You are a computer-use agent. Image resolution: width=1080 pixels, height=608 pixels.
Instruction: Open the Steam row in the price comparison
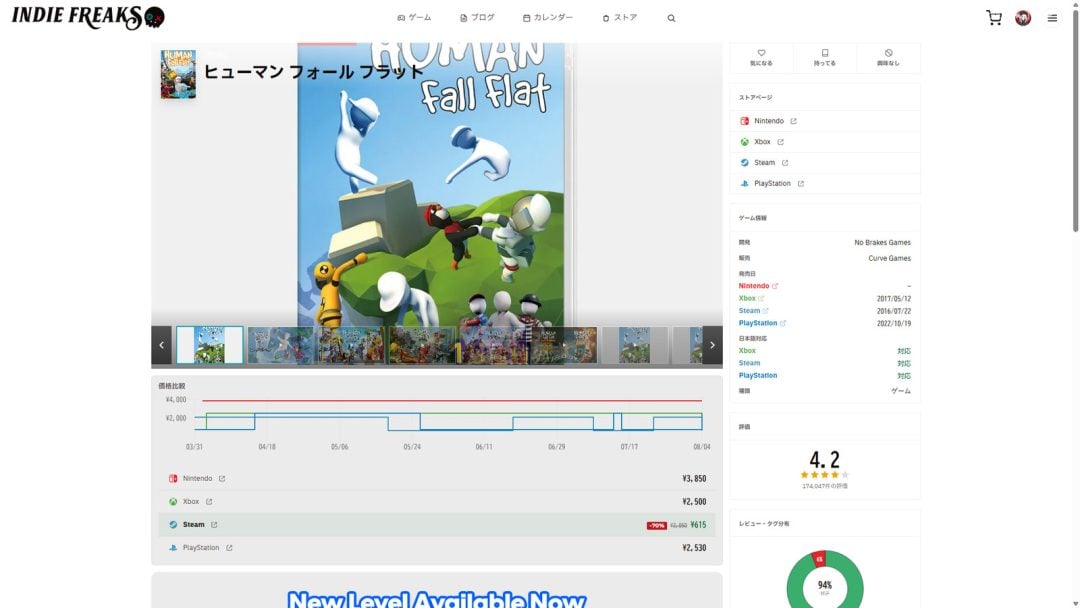[437, 525]
